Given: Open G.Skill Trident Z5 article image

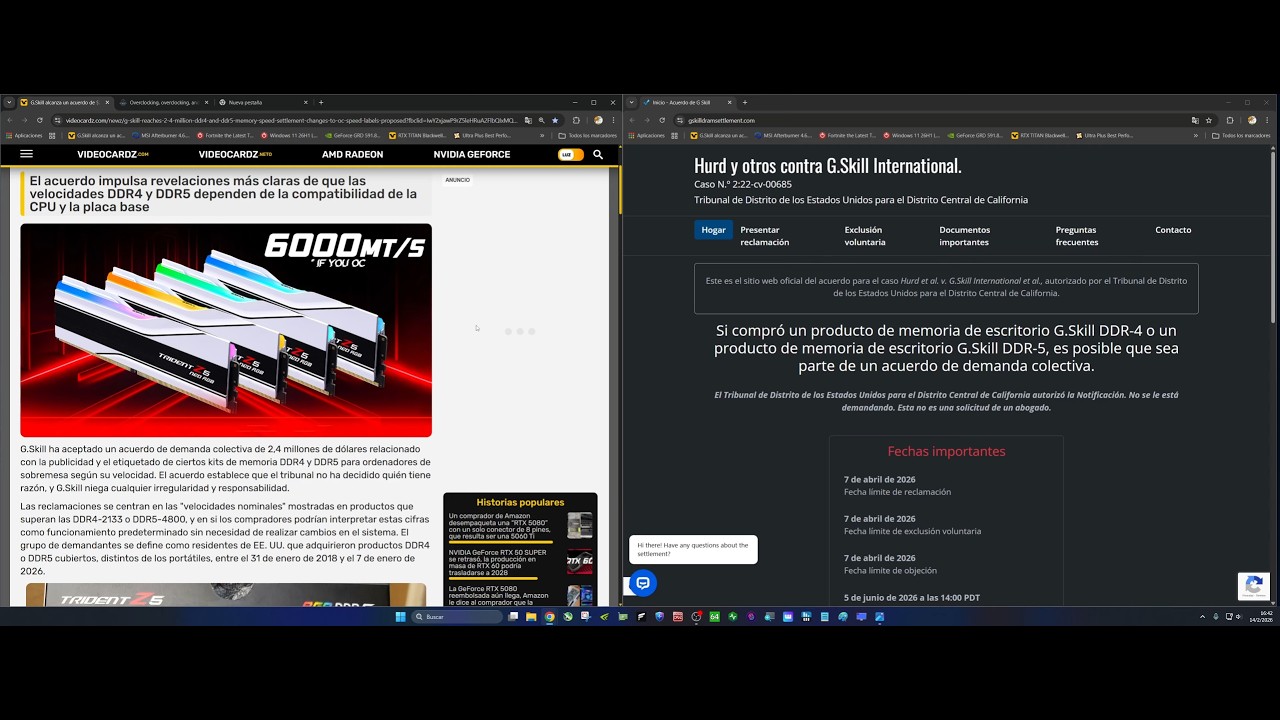Looking at the screenshot, I should pyautogui.click(x=226, y=330).
